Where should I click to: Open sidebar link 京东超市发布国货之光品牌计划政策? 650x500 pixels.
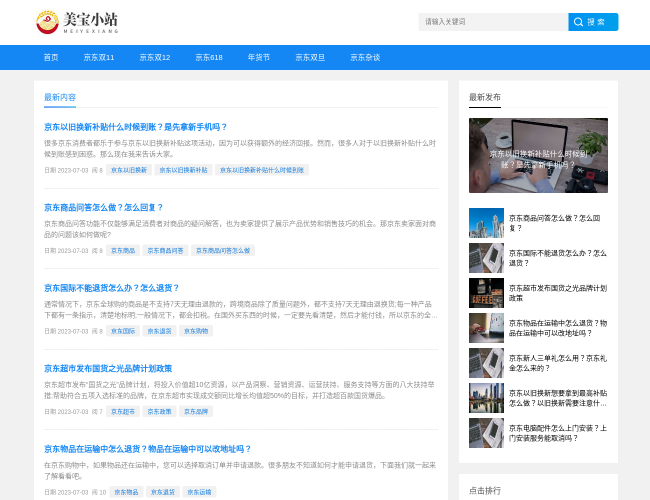(x=558, y=293)
